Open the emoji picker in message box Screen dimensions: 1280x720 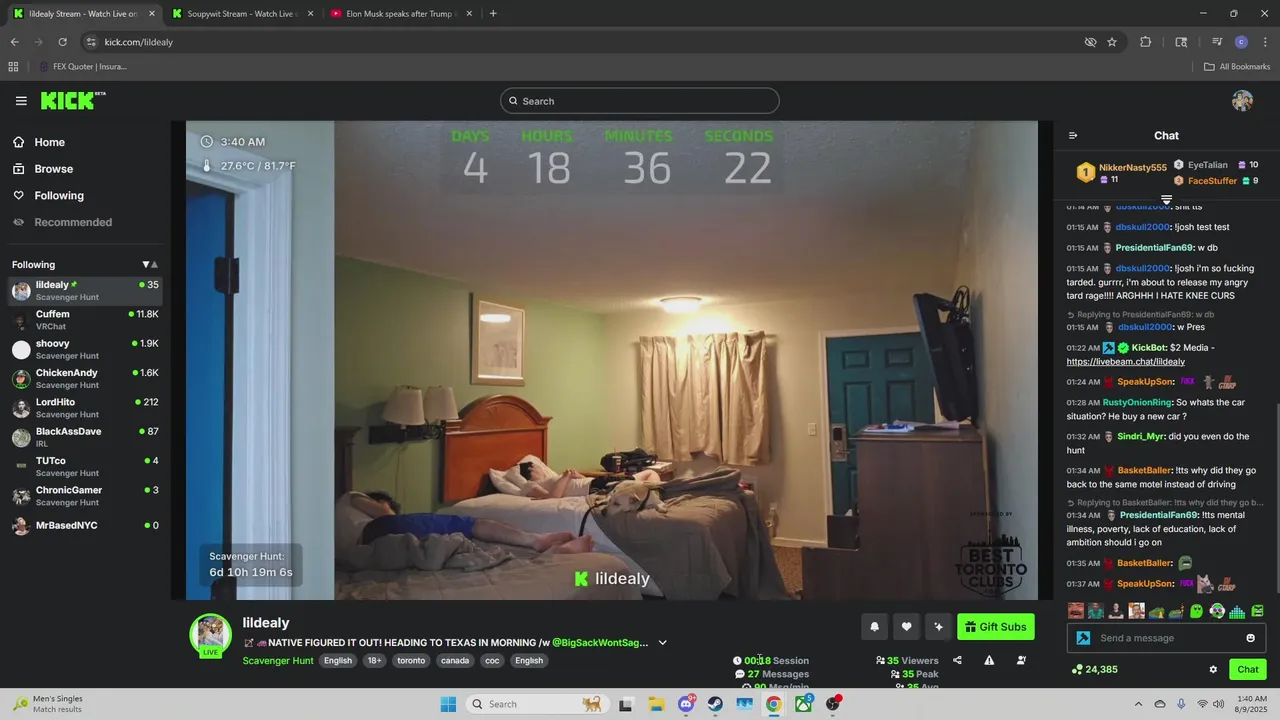pos(1250,638)
